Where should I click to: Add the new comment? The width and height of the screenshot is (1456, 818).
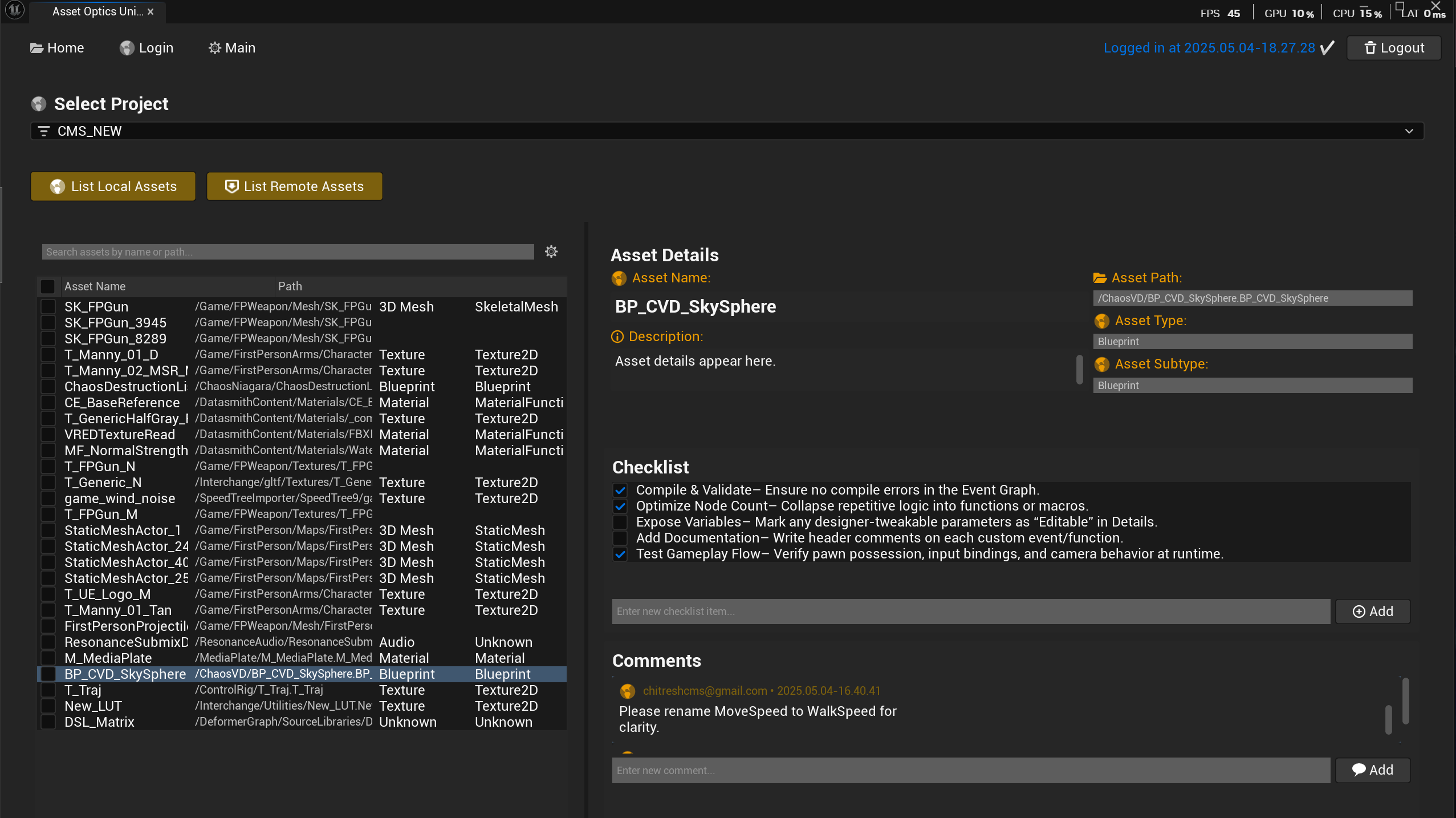coord(1373,770)
